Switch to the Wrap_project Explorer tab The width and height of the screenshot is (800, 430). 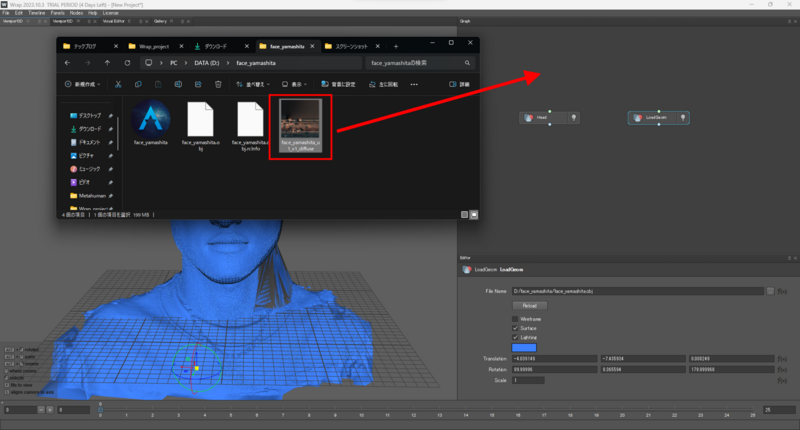[154, 46]
